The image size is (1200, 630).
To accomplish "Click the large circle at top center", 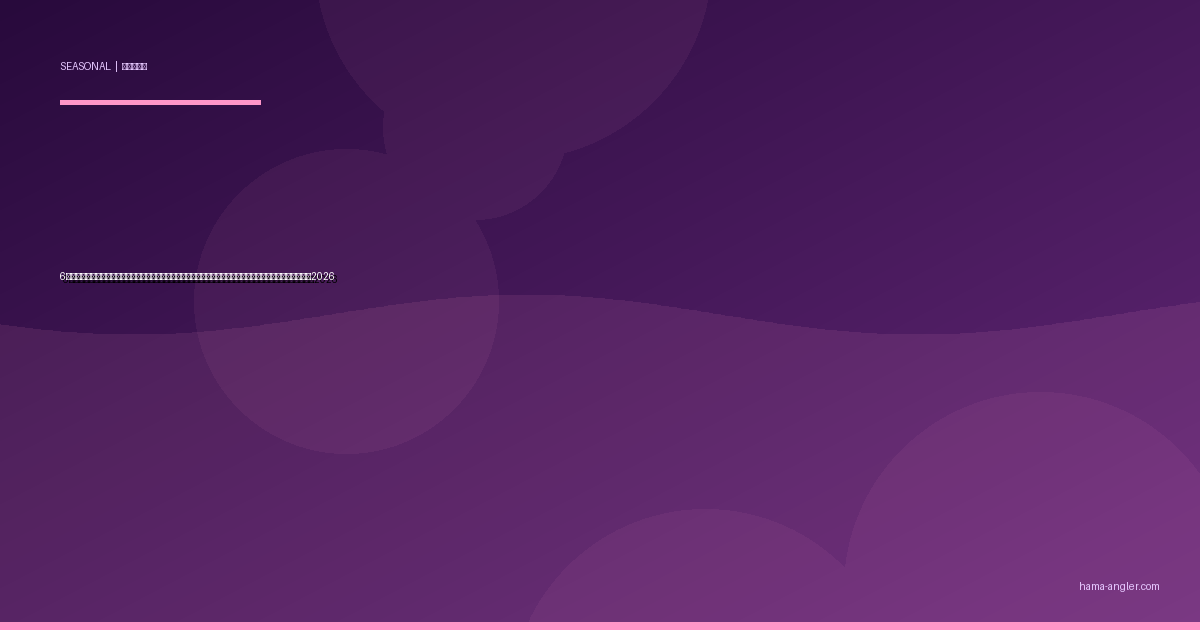I will click(513, 50).
